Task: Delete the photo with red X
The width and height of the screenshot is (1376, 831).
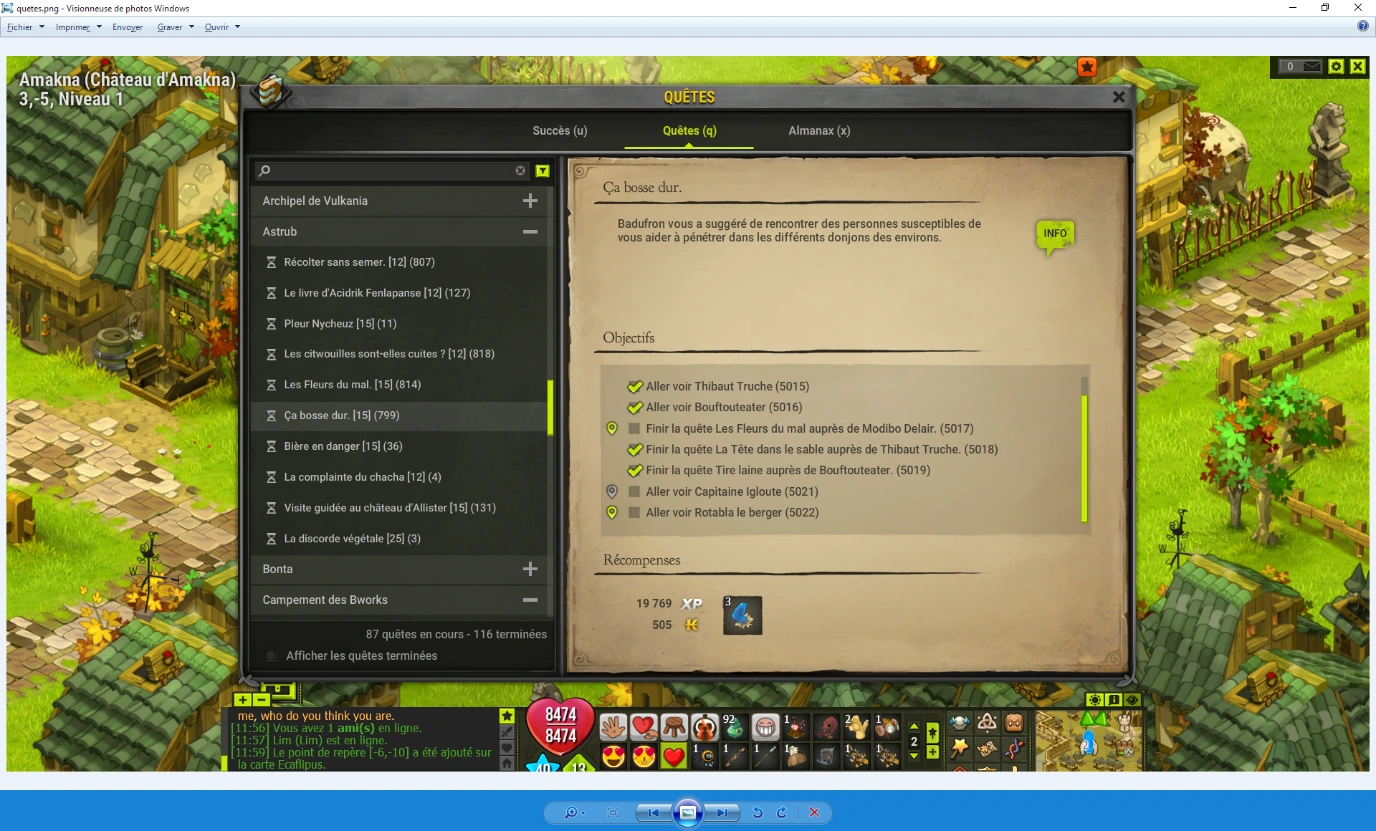Action: point(814,813)
